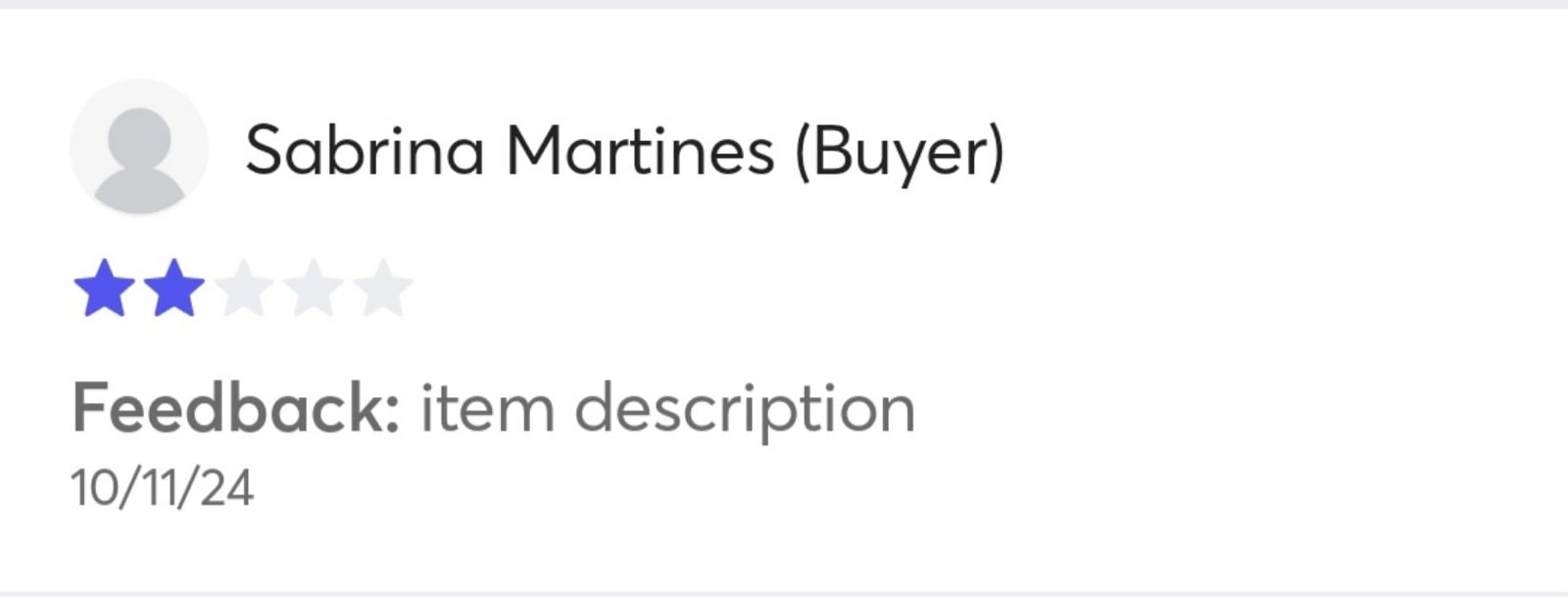Image resolution: width=1568 pixels, height=602 pixels.
Task: Select the first filled blue star
Action: pos(104,288)
